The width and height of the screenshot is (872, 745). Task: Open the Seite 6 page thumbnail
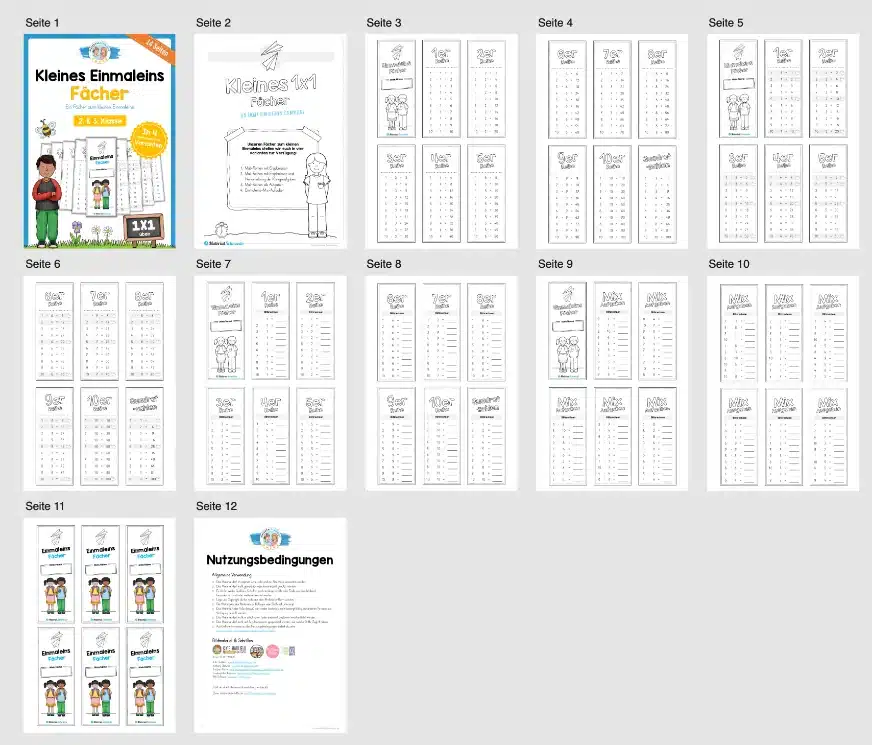[x=100, y=384]
